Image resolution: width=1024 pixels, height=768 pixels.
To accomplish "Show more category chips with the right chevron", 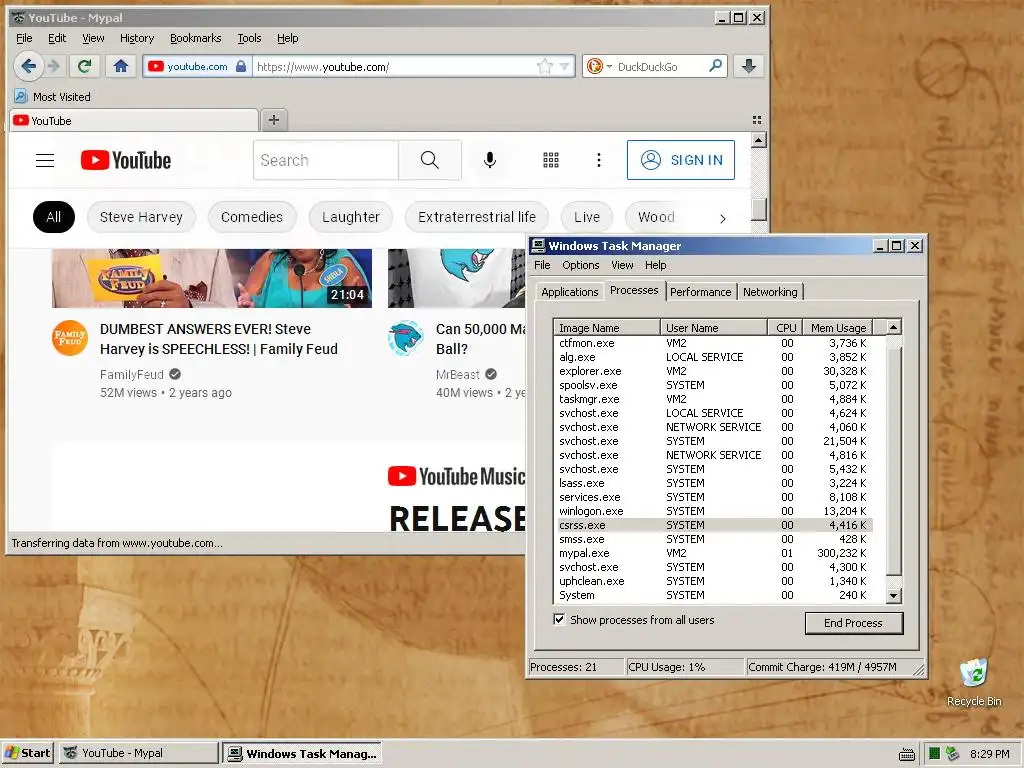I will [x=722, y=218].
